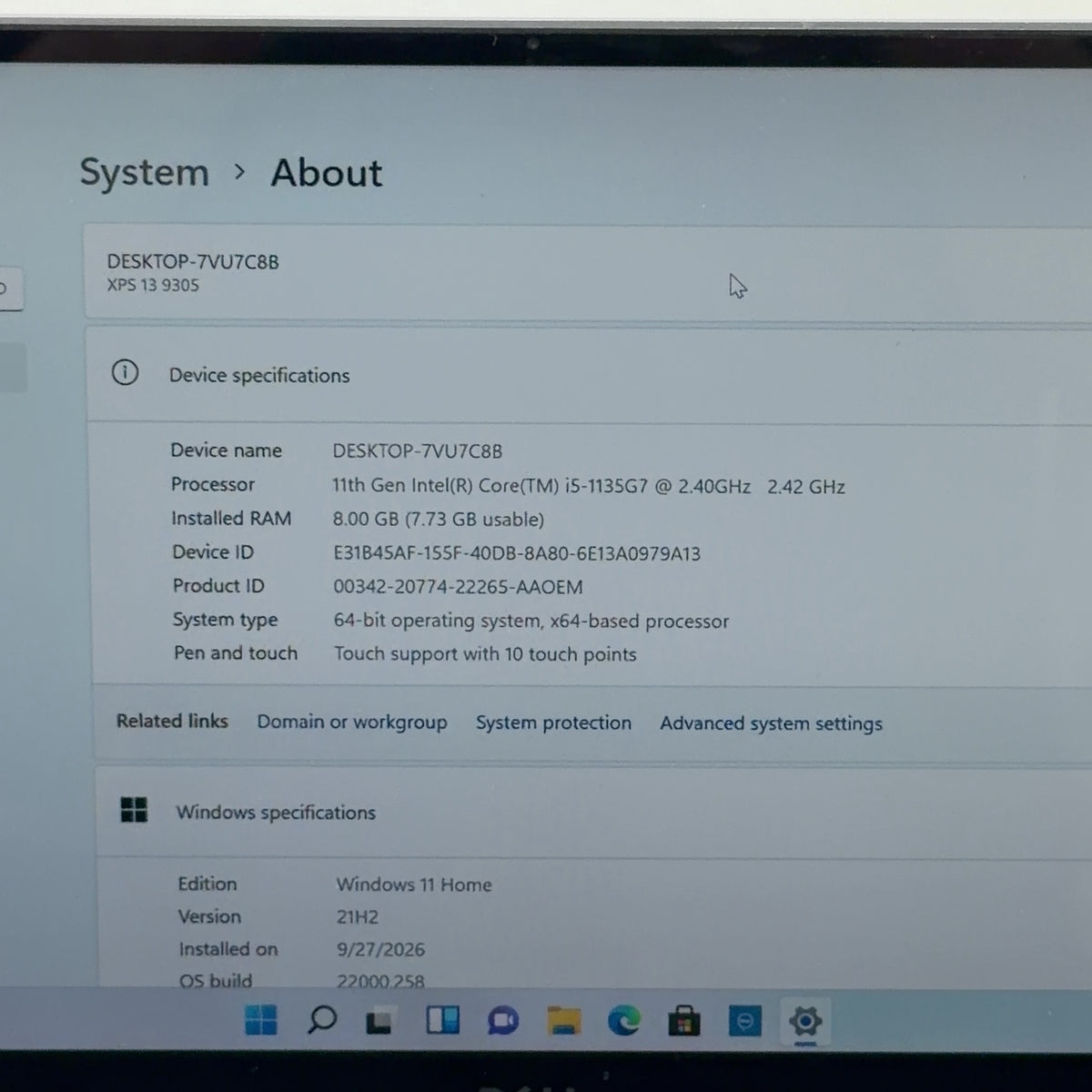This screenshot has height=1092, width=1092.
Task: Click the XPS 13 9305 model text
Action: click(153, 285)
